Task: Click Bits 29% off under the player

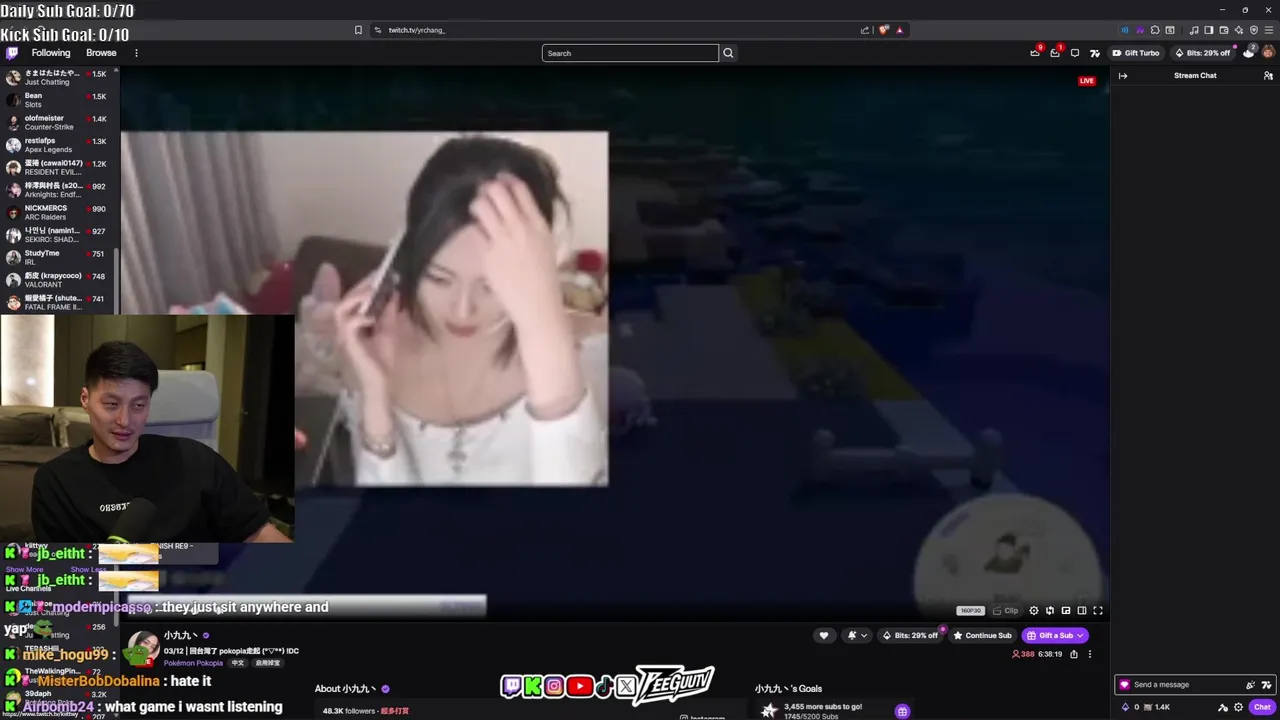Action: coord(909,635)
